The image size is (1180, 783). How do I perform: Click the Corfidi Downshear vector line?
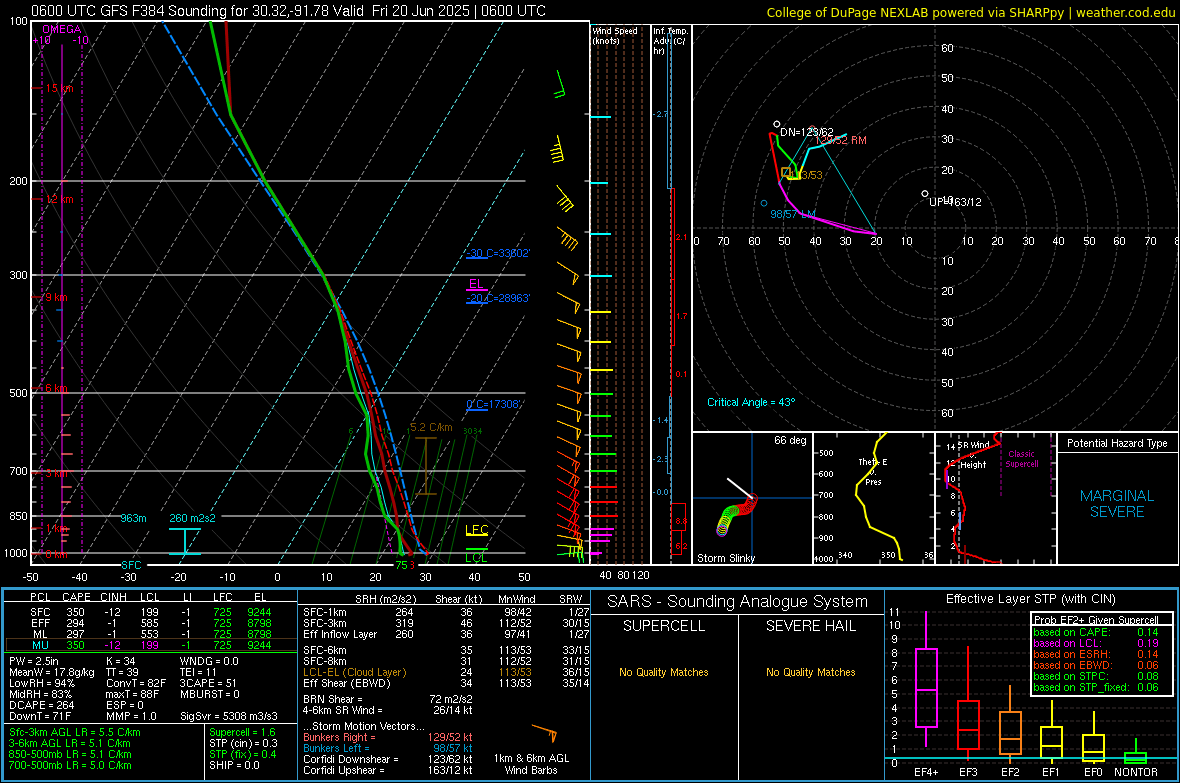pos(388,759)
